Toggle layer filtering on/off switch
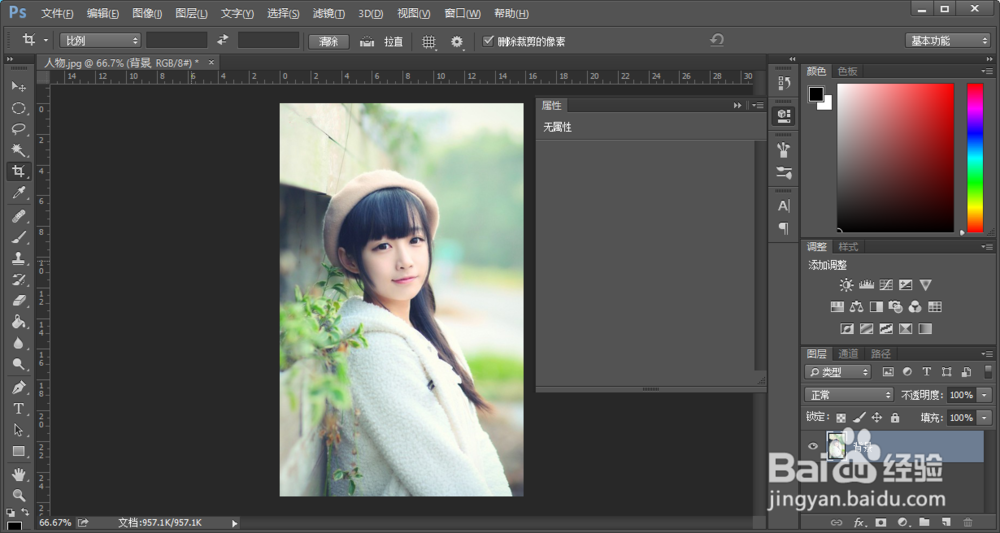Viewport: 1000px width, 533px height. click(x=989, y=372)
